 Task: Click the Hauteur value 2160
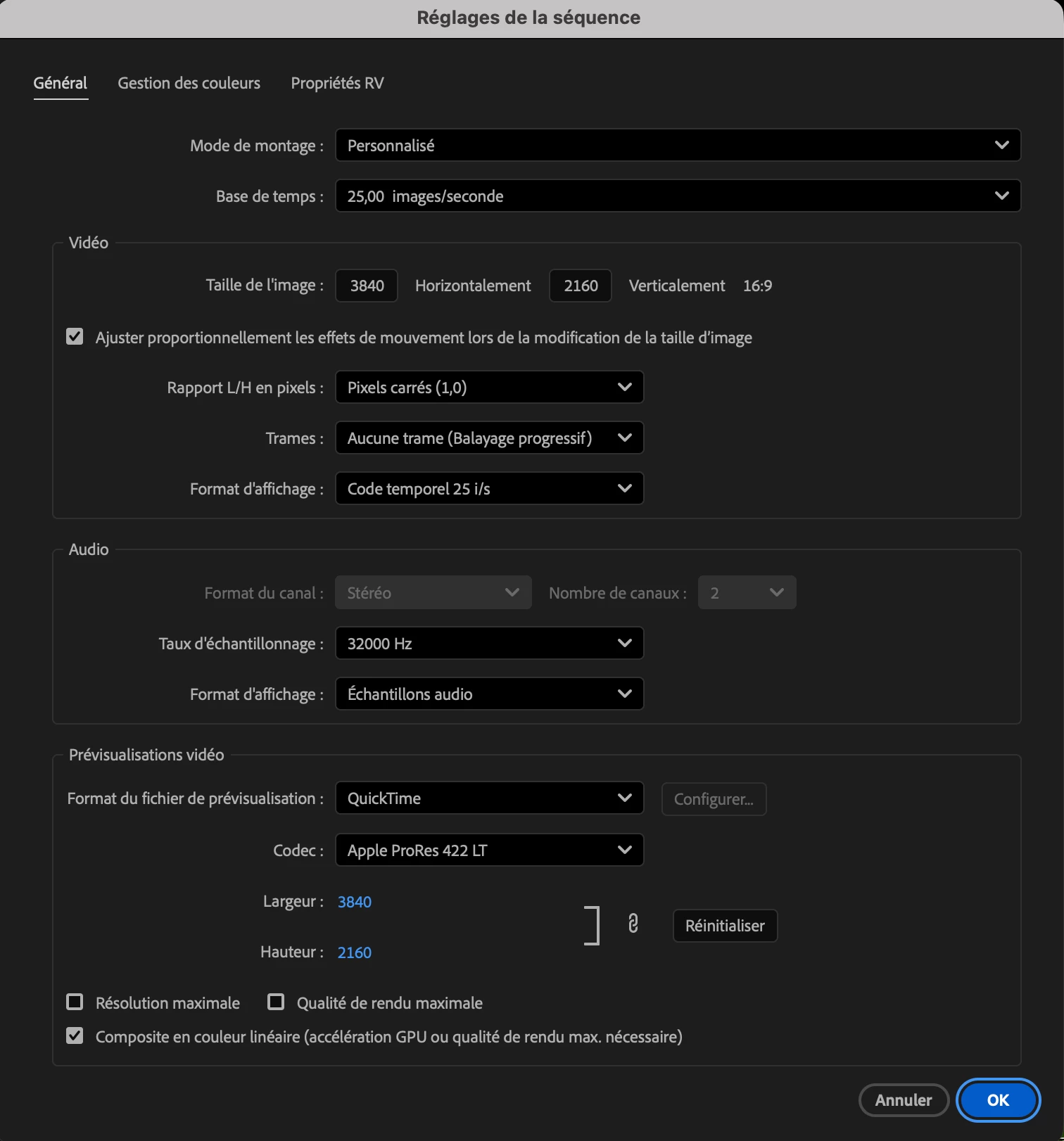355,952
